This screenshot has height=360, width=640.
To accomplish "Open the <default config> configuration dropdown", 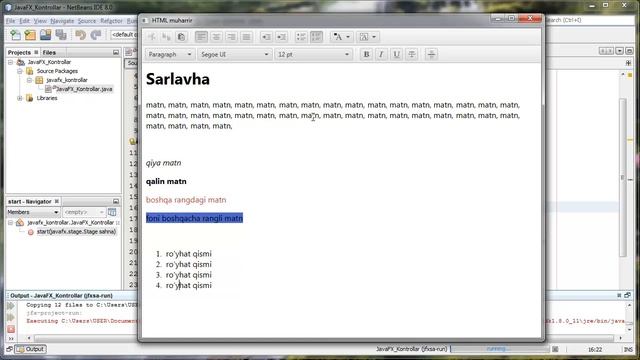I will point(124,35).
